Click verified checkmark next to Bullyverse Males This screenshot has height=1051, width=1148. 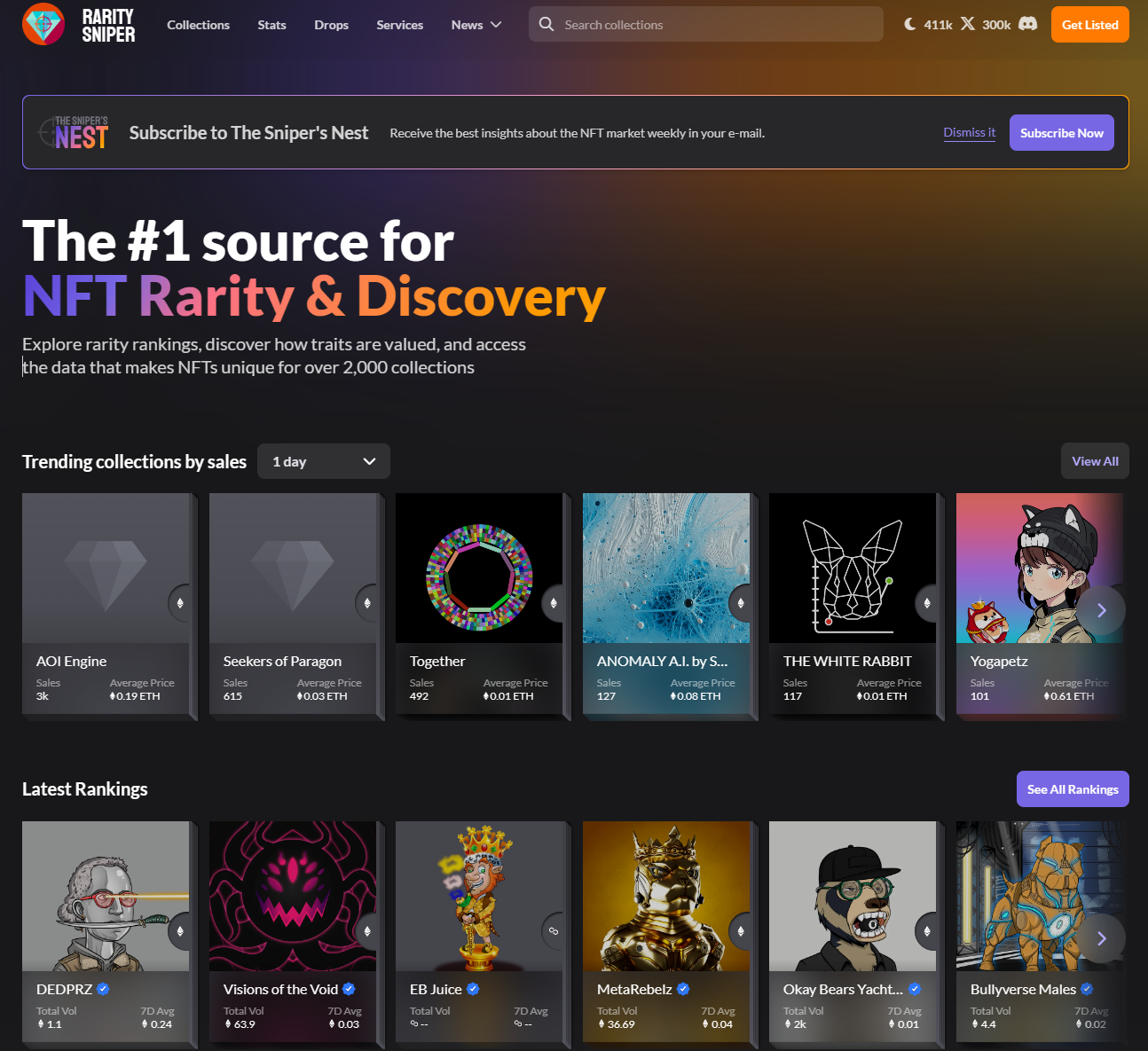[1087, 989]
